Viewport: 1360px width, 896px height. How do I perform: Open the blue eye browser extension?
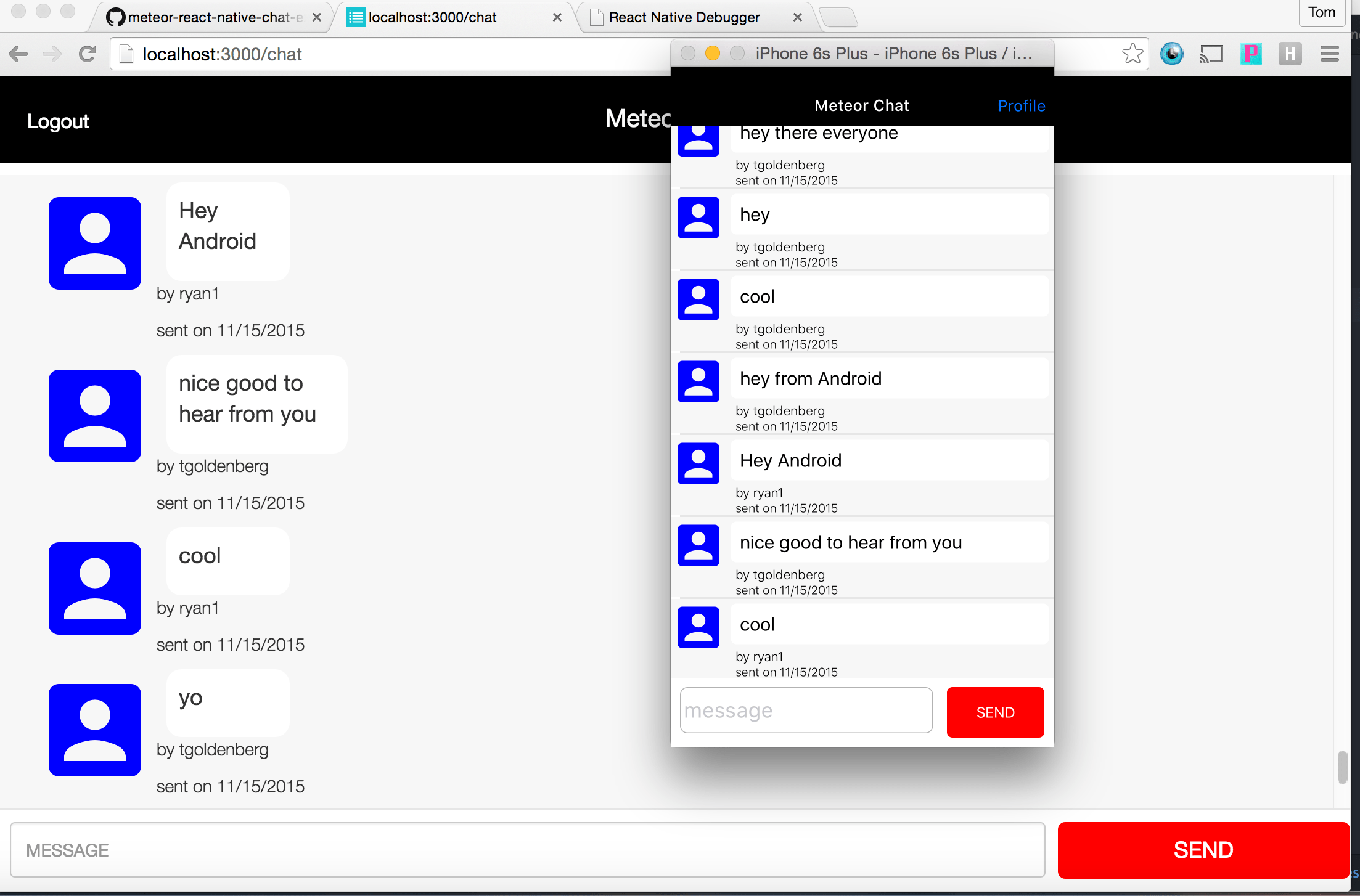(1172, 54)
